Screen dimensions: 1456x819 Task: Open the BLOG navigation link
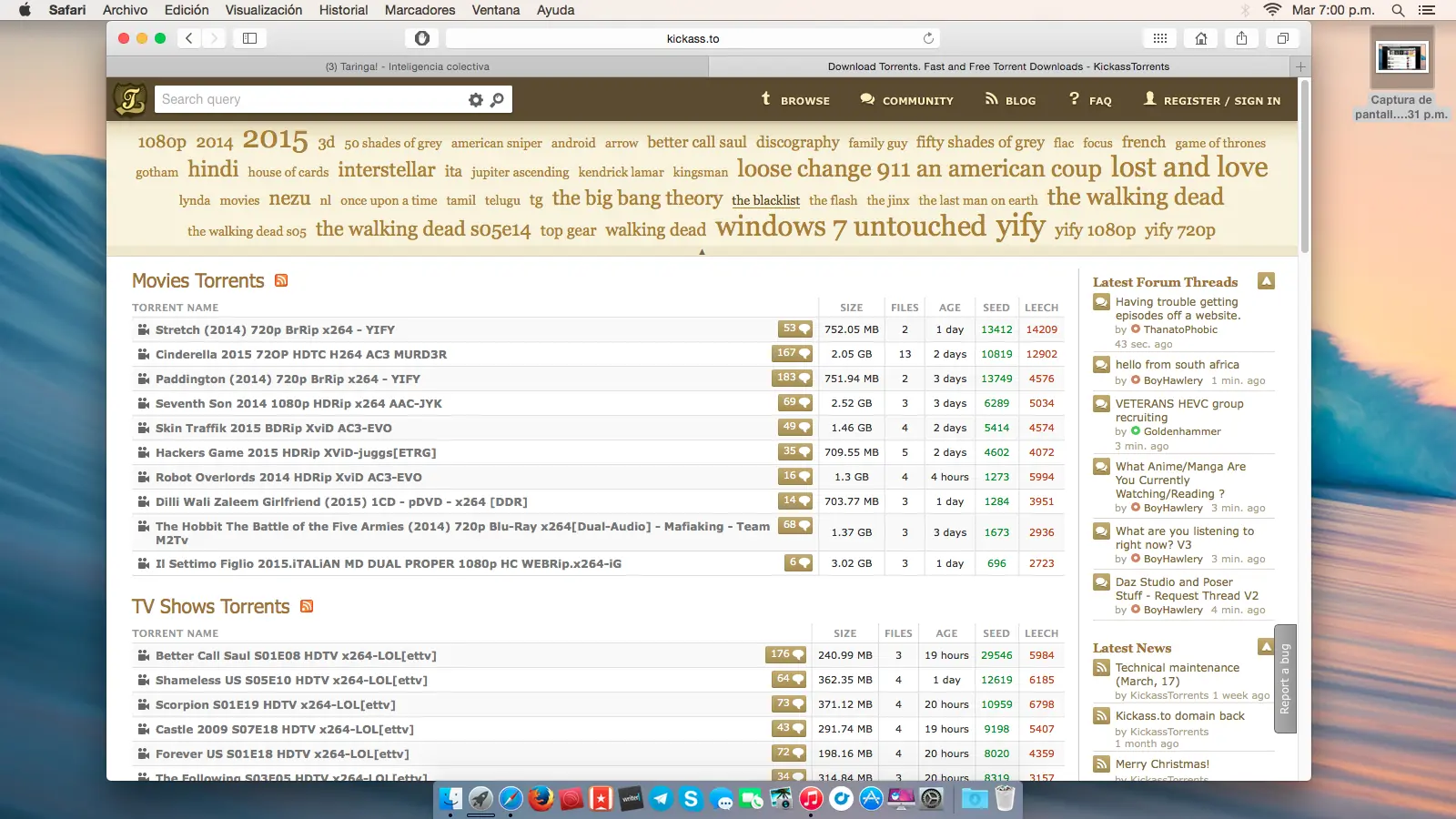[x=1010, y=100]
